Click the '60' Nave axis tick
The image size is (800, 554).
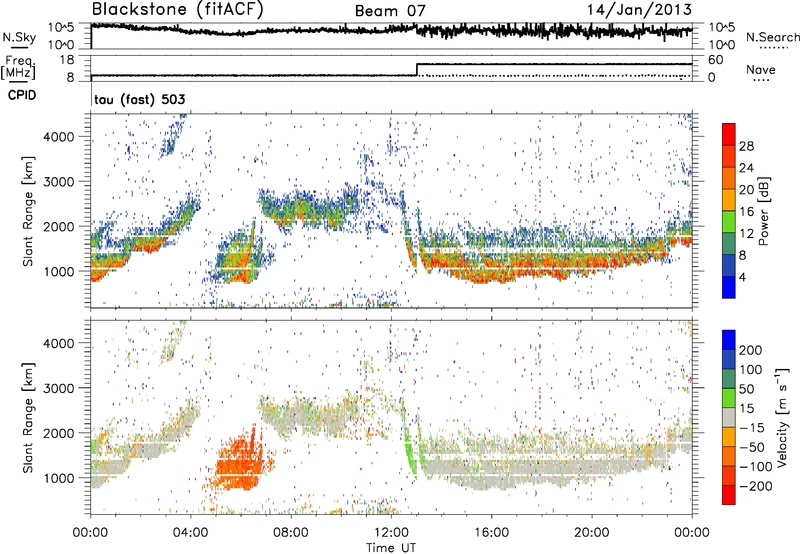pyautogui.click(x=716, y=60)
